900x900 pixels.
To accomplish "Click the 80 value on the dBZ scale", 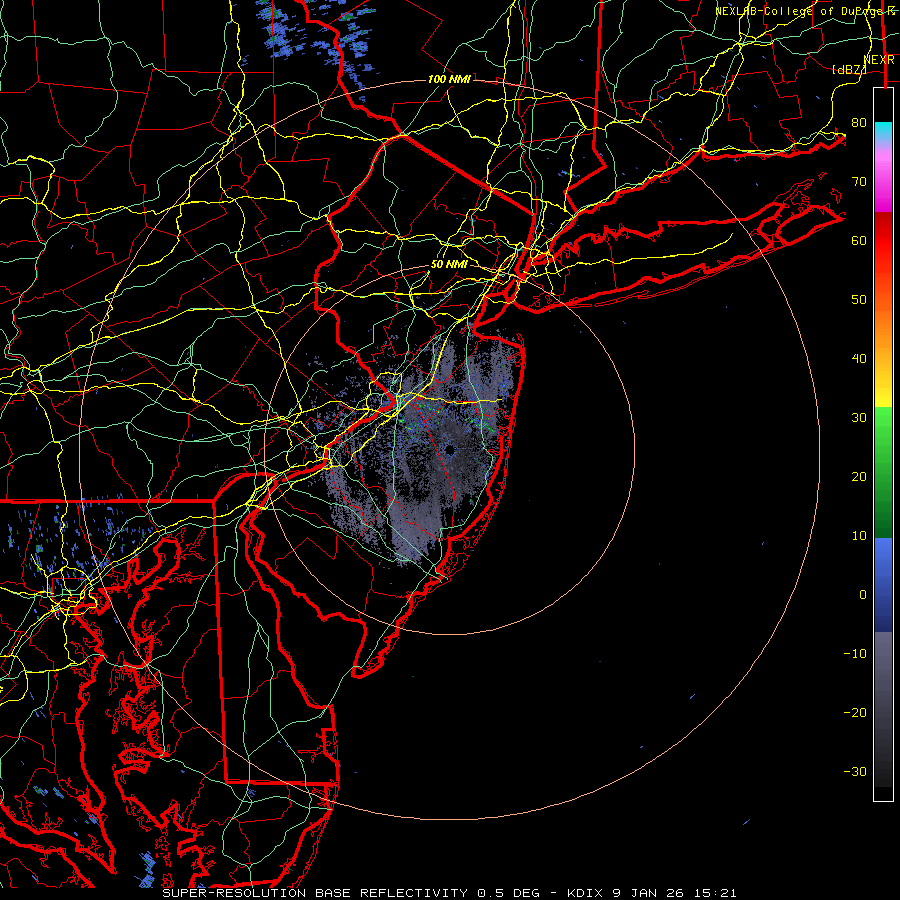I will point(859,123).
